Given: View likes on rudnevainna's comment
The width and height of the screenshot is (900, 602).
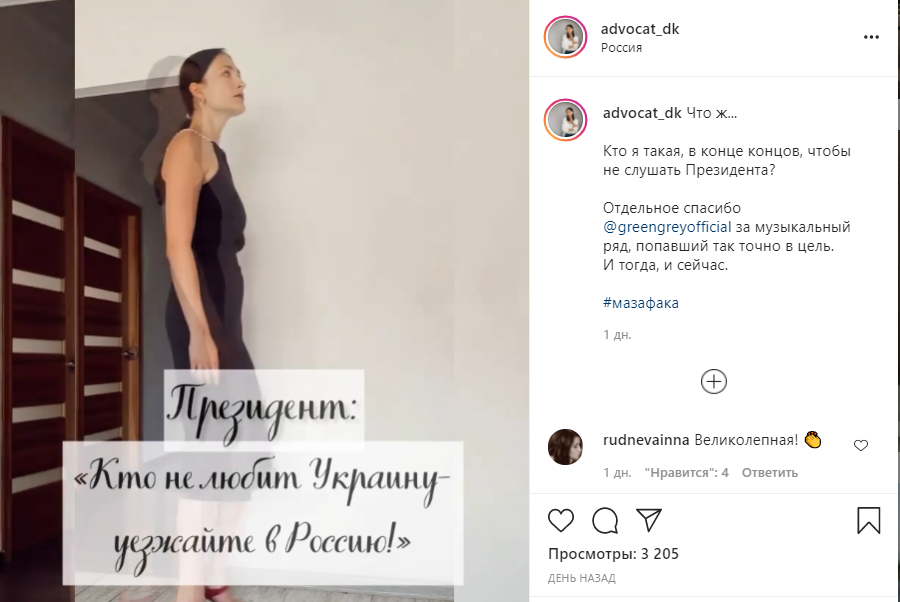Looking at the screenshot, I should point(686,473).
